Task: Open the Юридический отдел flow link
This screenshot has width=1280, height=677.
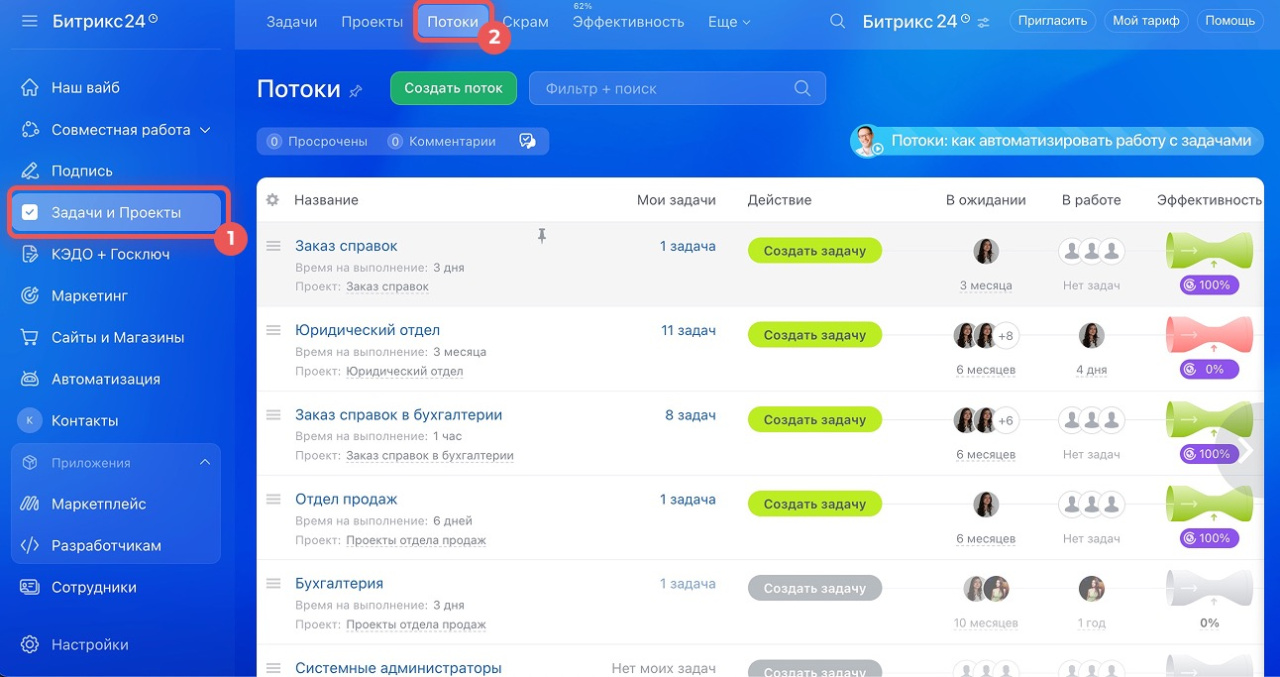Action: [x=367, y=330]
